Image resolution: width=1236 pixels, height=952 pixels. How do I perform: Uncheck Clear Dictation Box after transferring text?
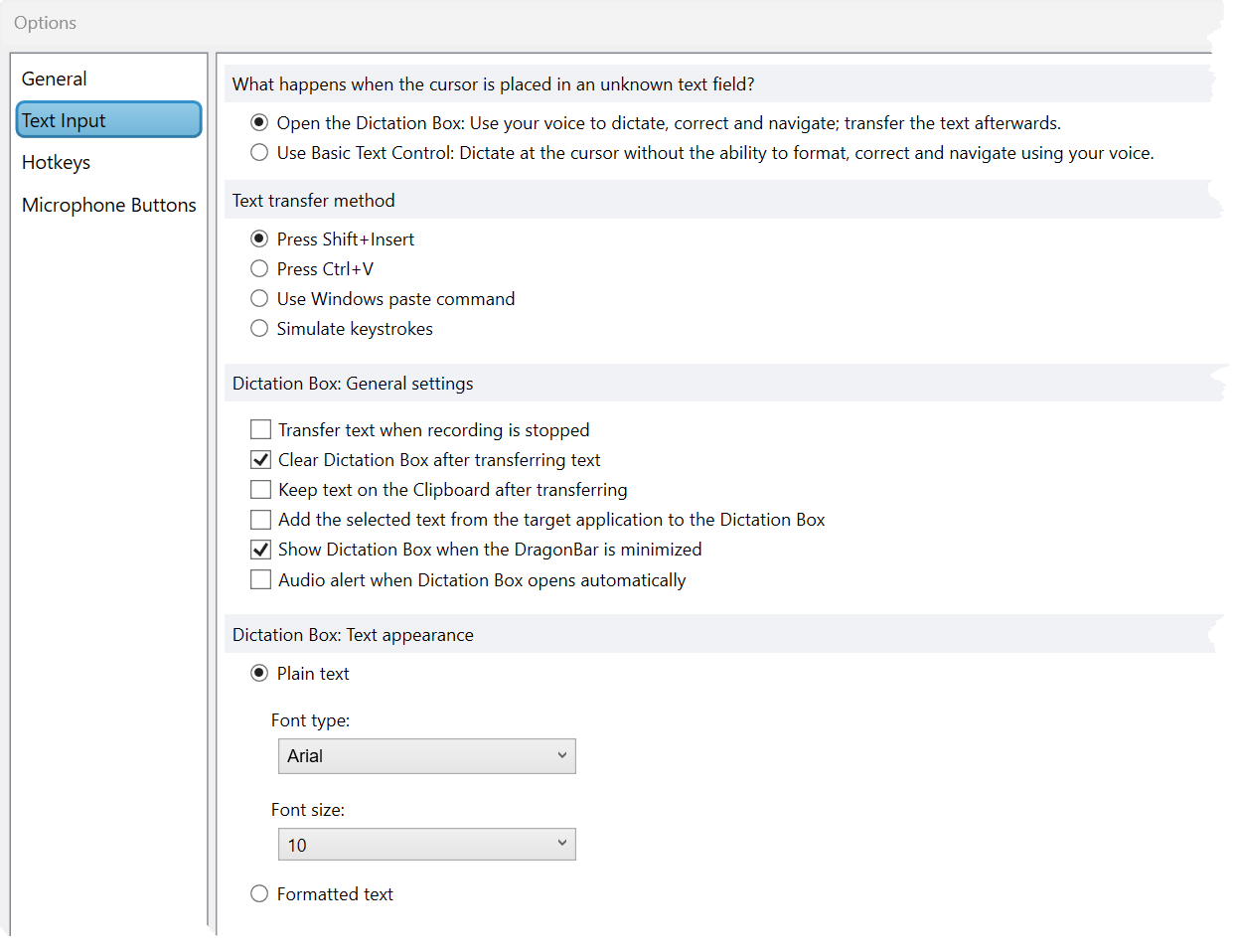coord(261,460)
